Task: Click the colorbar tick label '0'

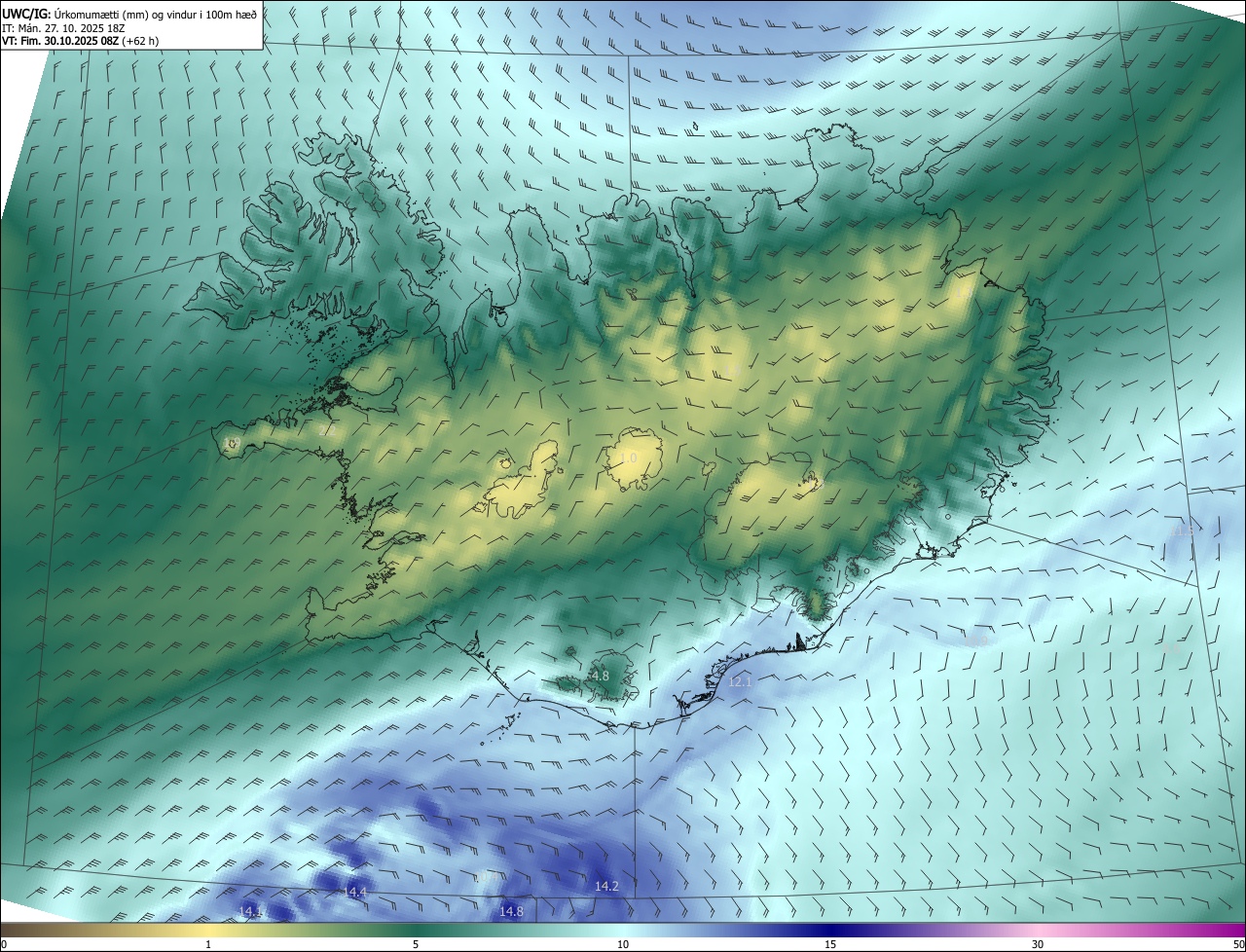Action: [x=3, y=944]
